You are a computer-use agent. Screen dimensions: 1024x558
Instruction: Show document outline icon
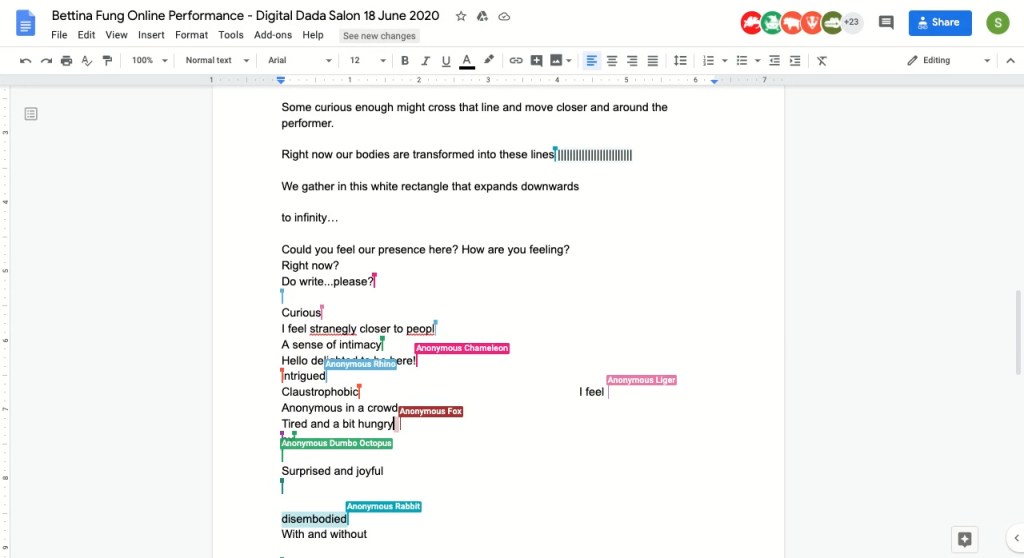(31, 114)
